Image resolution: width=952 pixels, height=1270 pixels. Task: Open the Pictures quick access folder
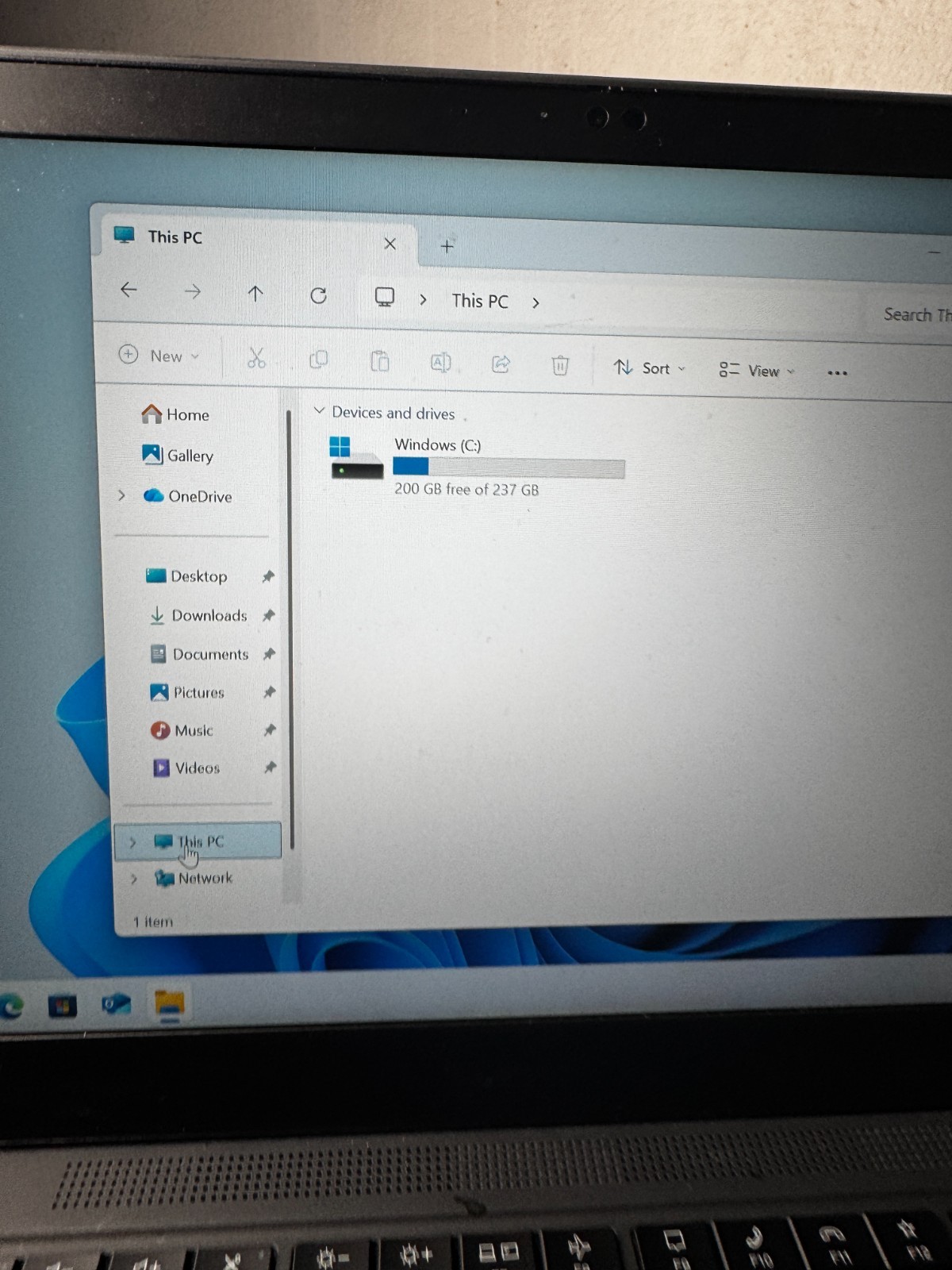187,692
